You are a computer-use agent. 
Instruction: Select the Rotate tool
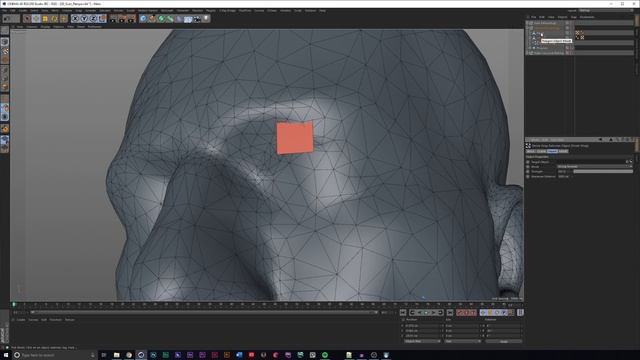[x=54, y=19]
